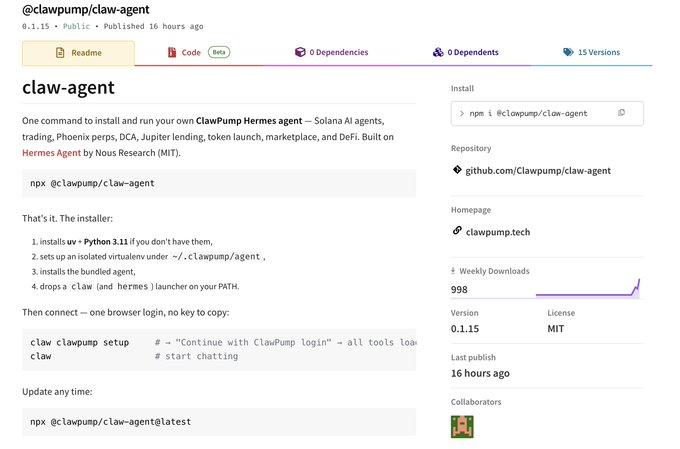Click the 'claw clawpump setup' code line

80,343
